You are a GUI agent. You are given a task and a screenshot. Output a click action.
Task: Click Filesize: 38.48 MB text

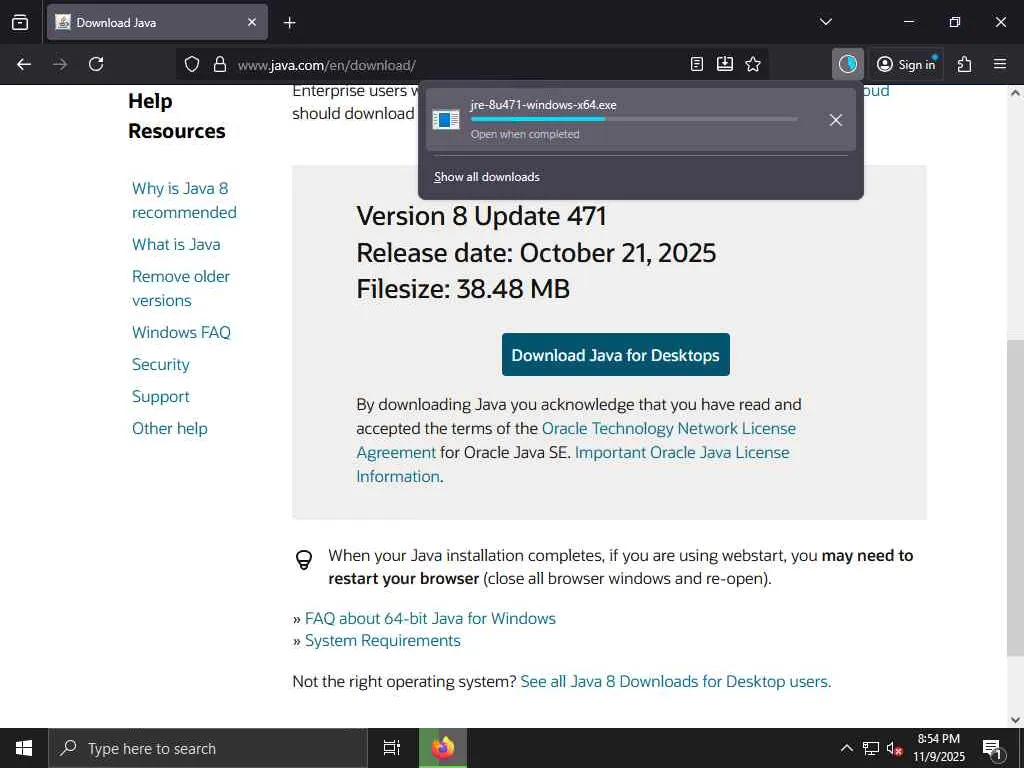pos(463,289)
